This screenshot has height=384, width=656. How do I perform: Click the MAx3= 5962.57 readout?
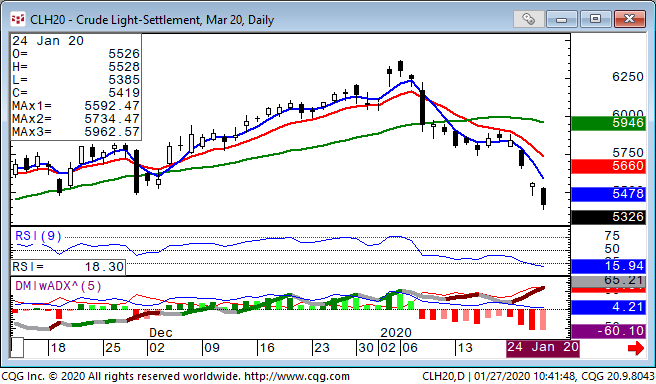[x=75, y=132]
